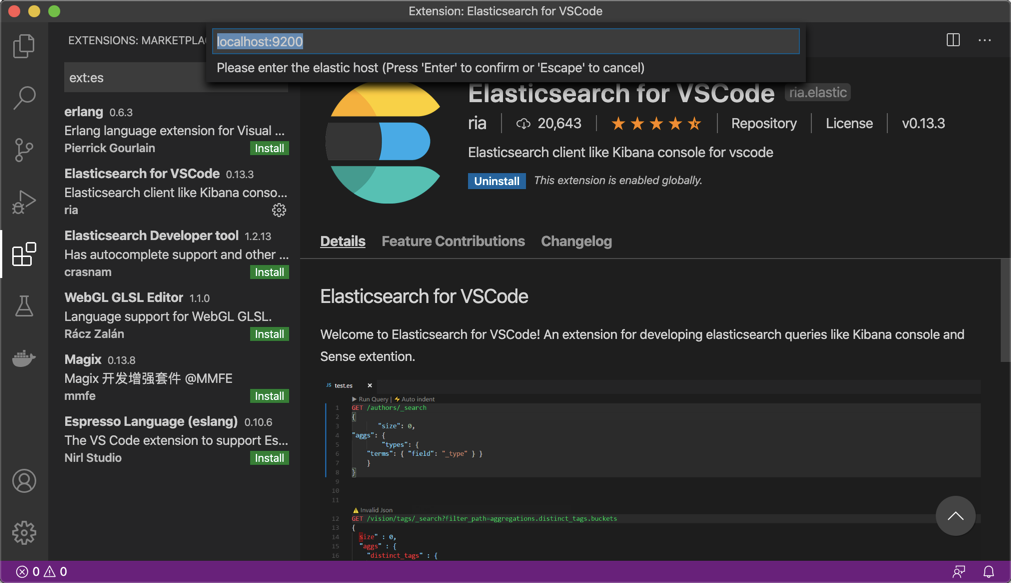
Task: Open the Manage gear in activity bar
Action: coord(24,533)
